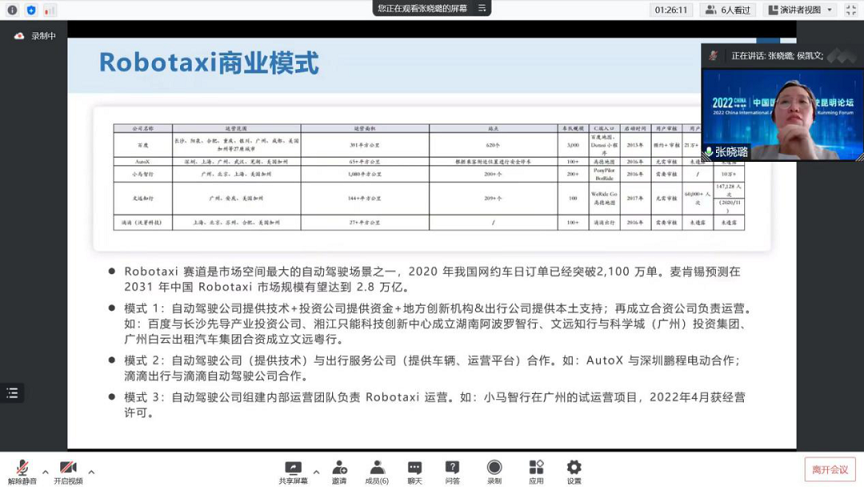The image size is (864, 487).
Task: Open the side list panel icon
Action: (12, 393)
